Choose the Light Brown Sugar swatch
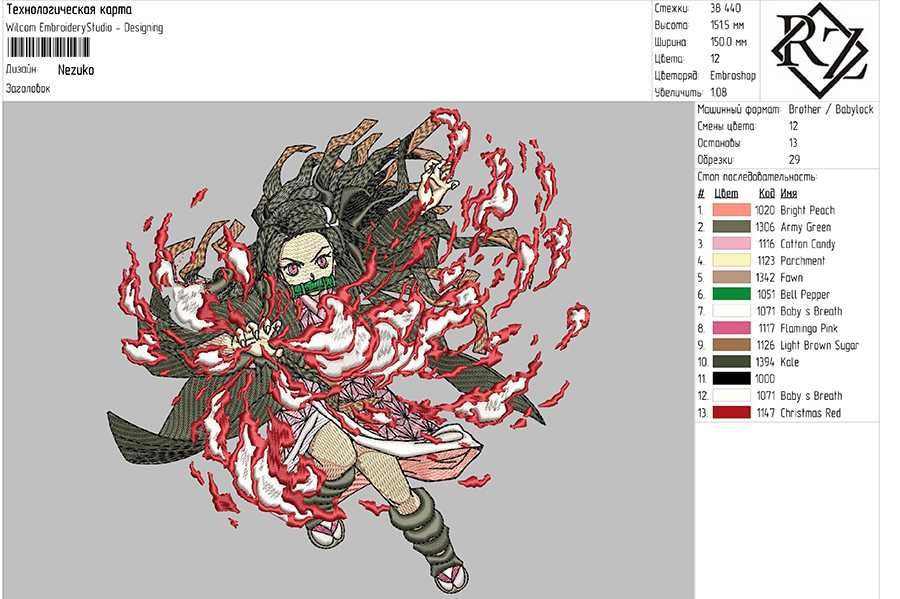 pos(731,345)
